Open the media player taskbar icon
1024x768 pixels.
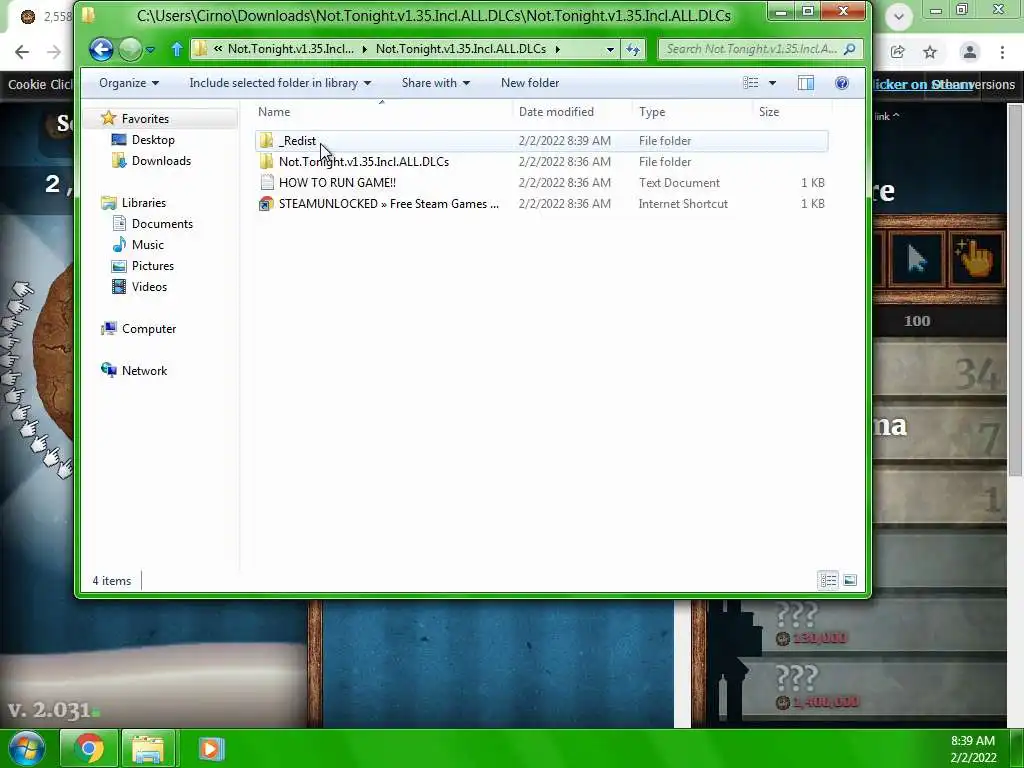point(211,748)
